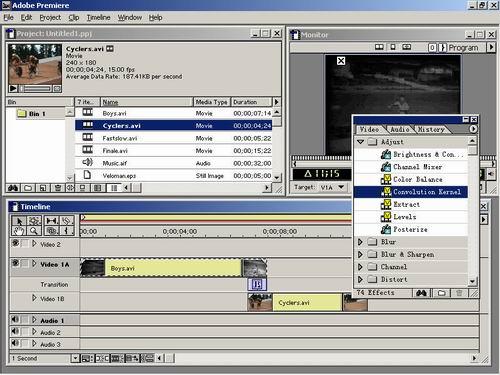Select the Cyclers.avi clip on Video 1B
Viewport: 500px width, 375px height.
coord(307,303)
